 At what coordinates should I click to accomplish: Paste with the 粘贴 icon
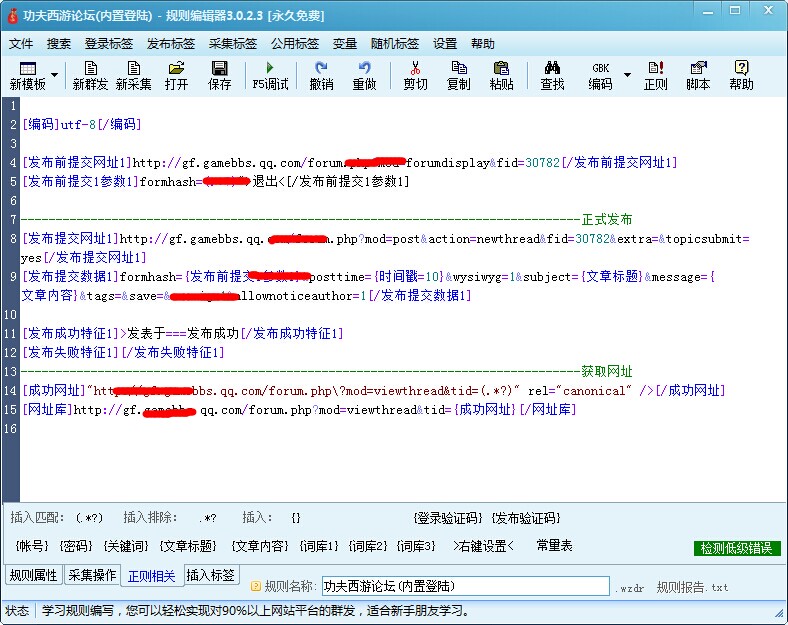[x=502, y=75]
